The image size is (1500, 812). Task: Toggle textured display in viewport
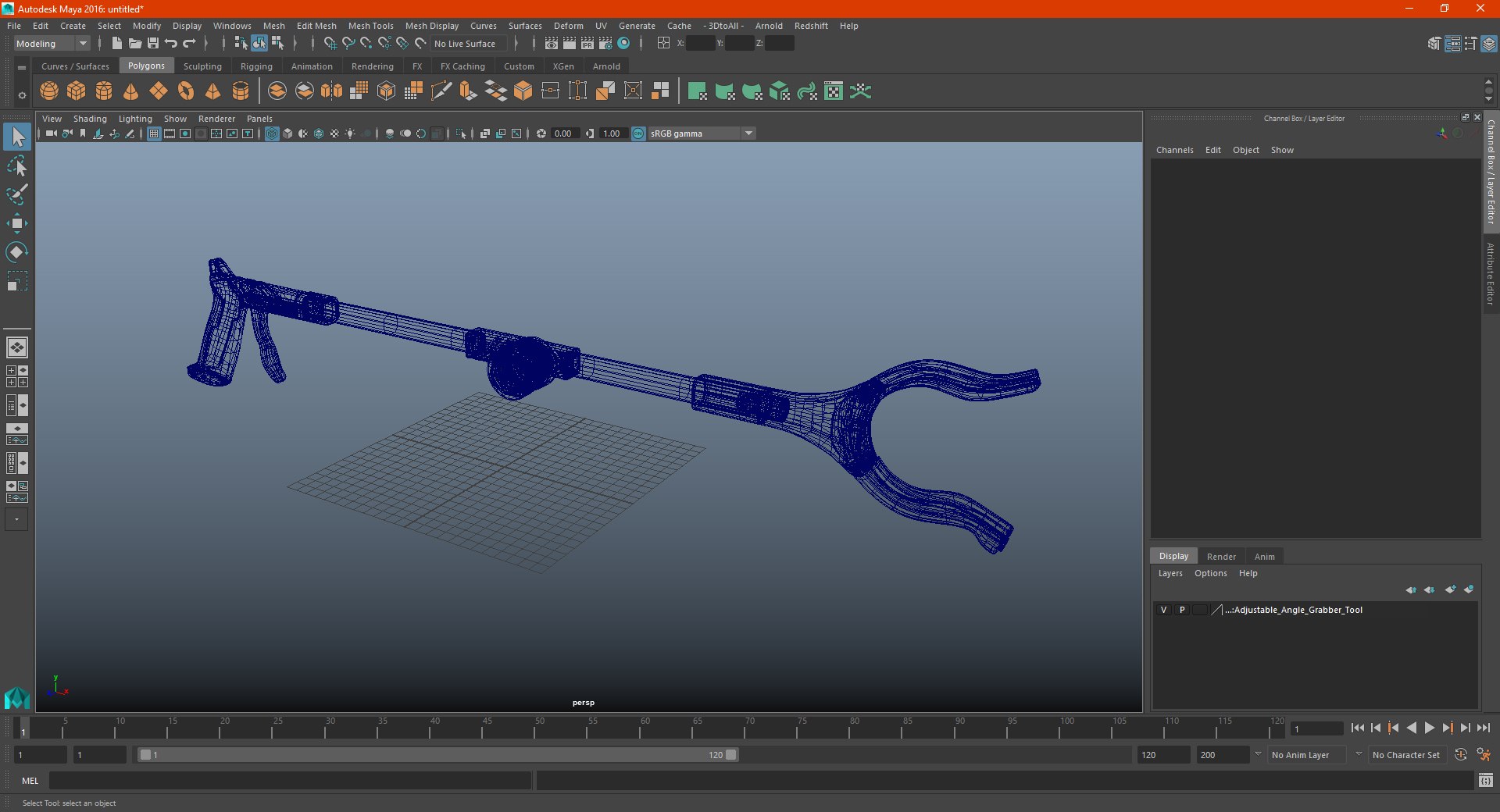[334, 134]
